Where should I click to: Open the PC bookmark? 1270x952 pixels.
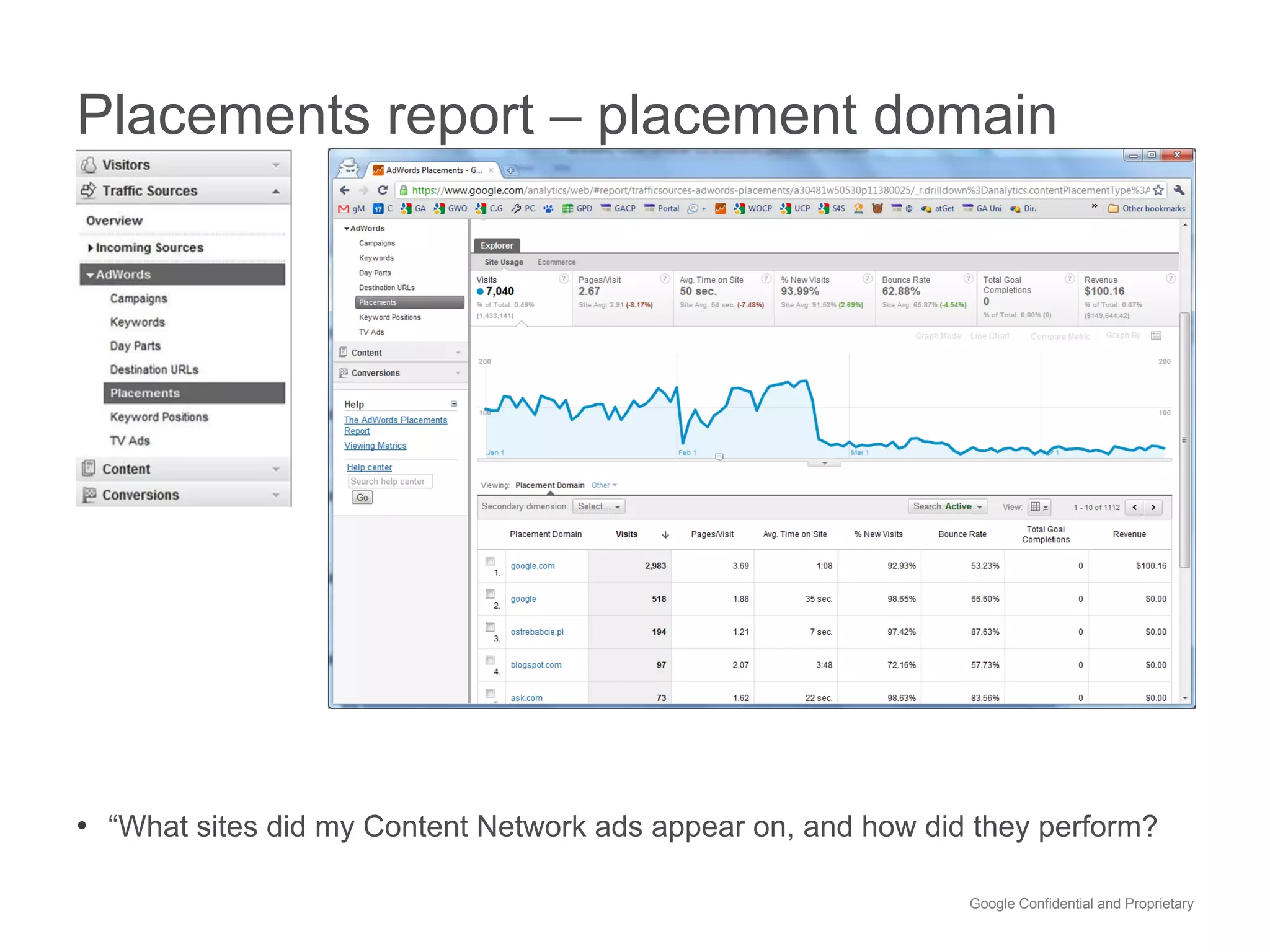(x=523, y=209)
